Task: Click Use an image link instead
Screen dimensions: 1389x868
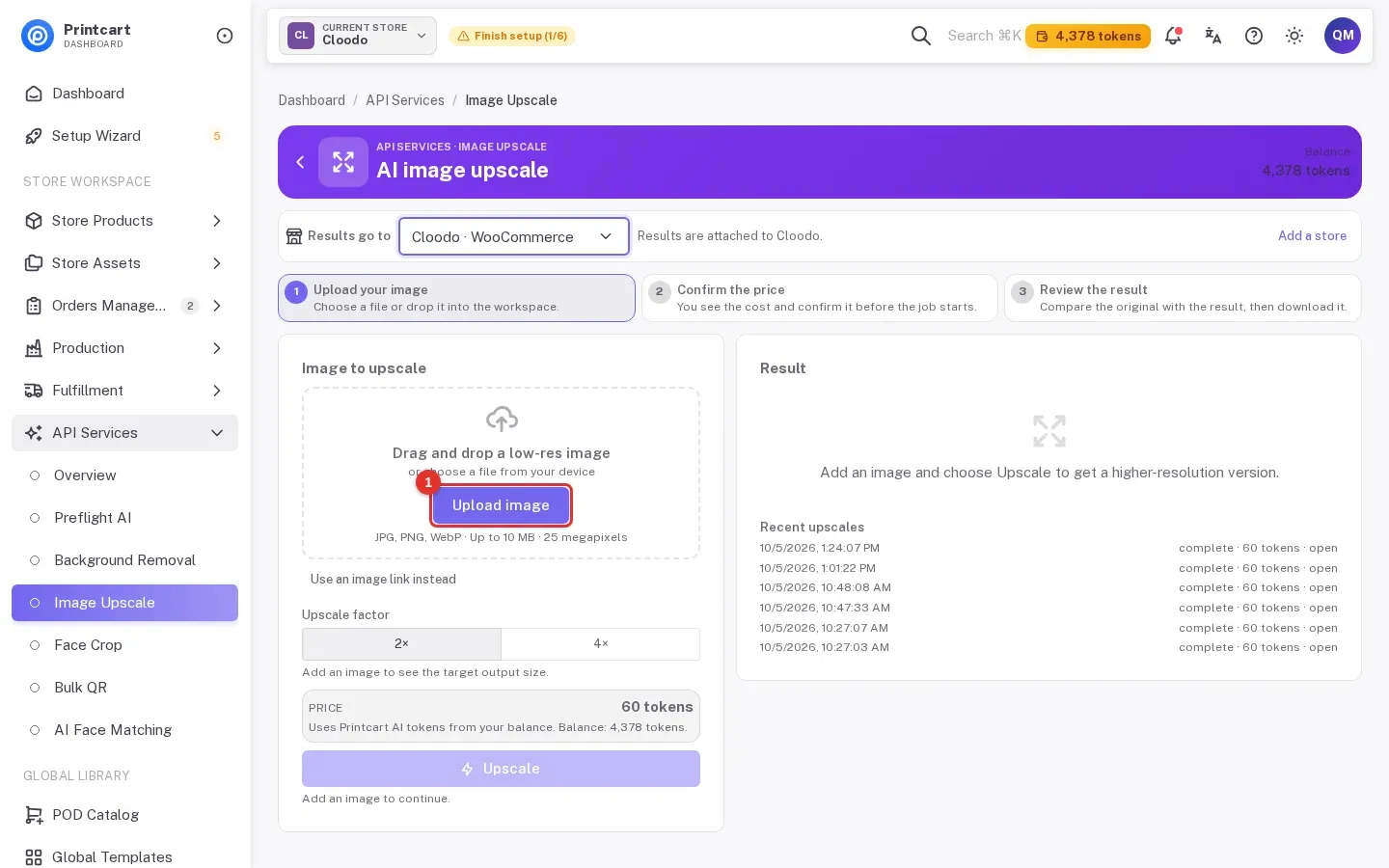Action: pyautogui.click(x=383, y=580)
